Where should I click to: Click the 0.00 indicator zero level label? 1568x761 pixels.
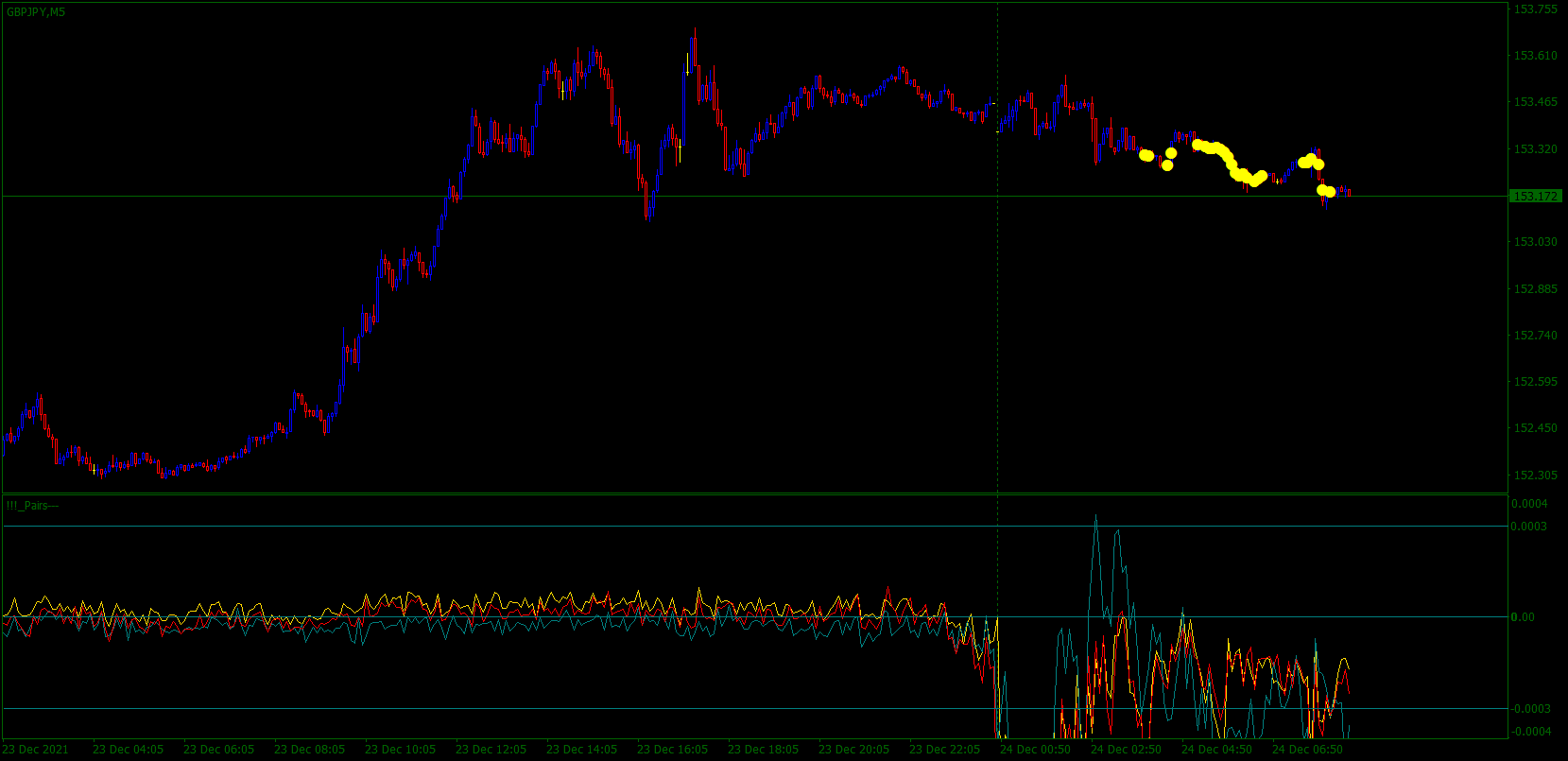point(1524,617)
